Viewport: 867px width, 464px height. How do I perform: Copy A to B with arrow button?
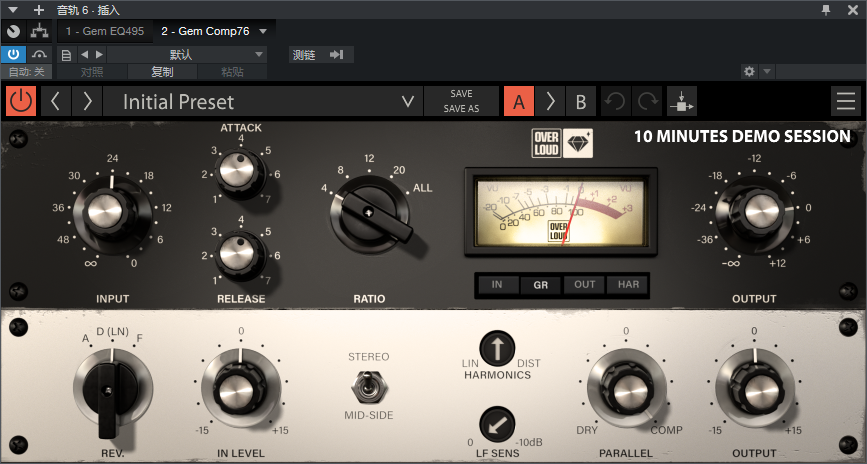550,101
